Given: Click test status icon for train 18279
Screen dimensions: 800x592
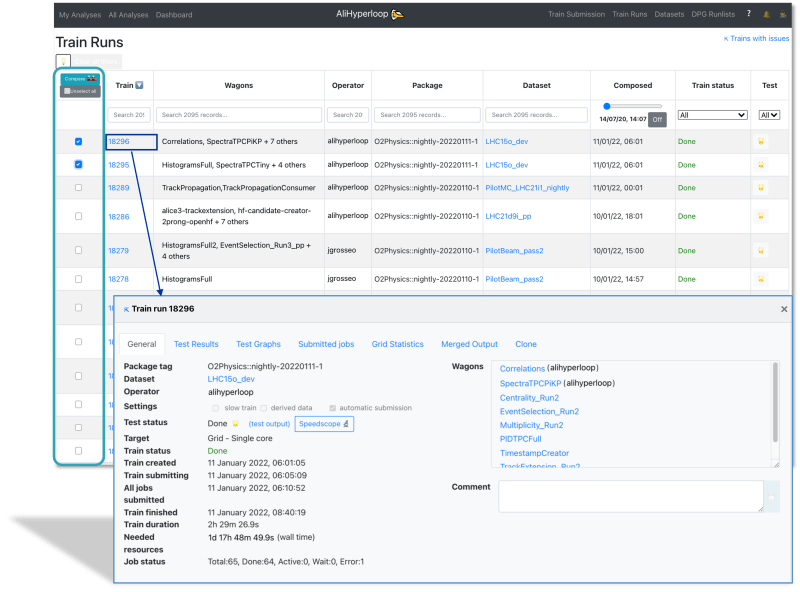Looking at the screenshot, I should pyautogui.click(x=761, y=251).
